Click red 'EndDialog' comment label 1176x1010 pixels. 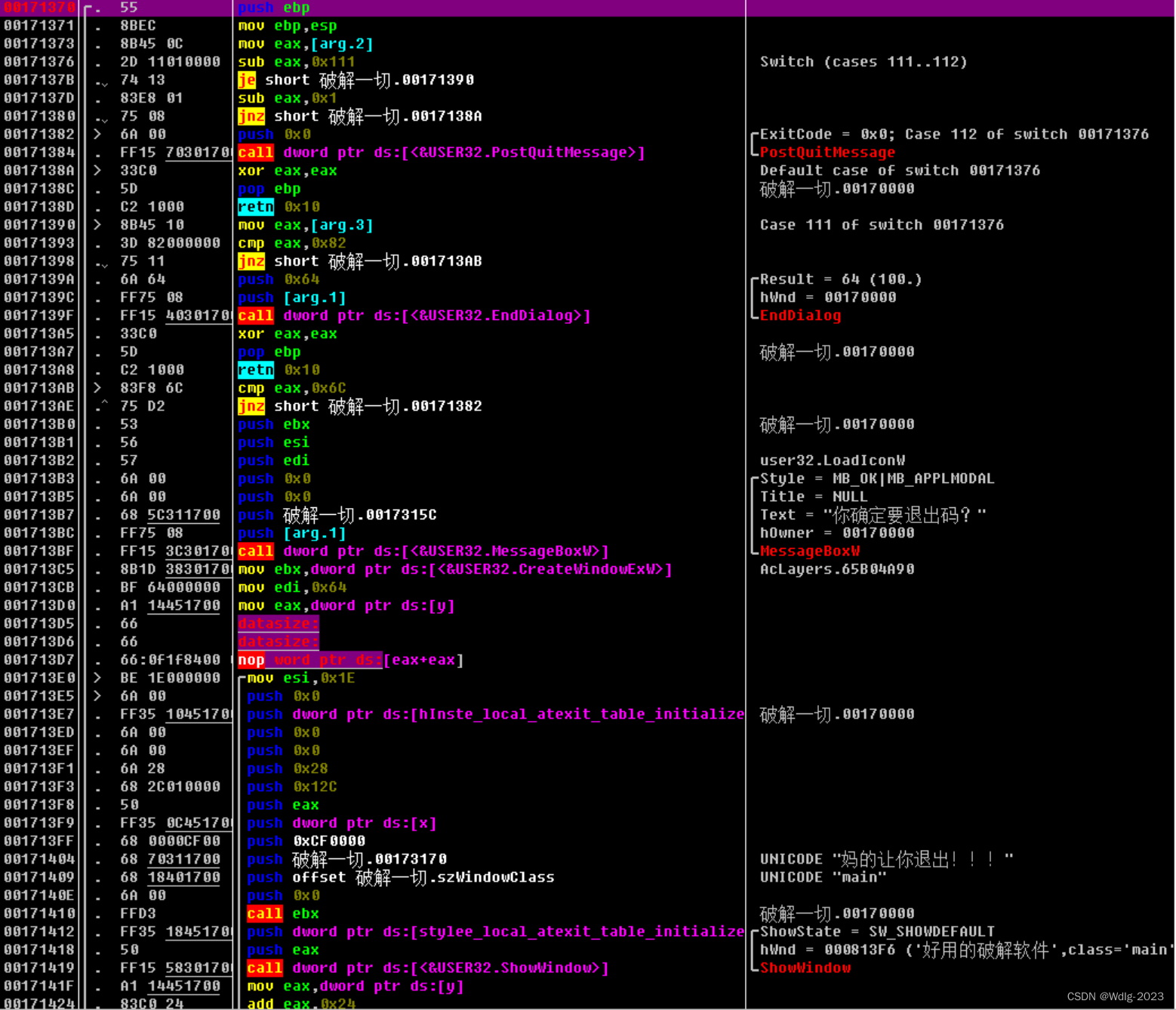tap(800, 316)
